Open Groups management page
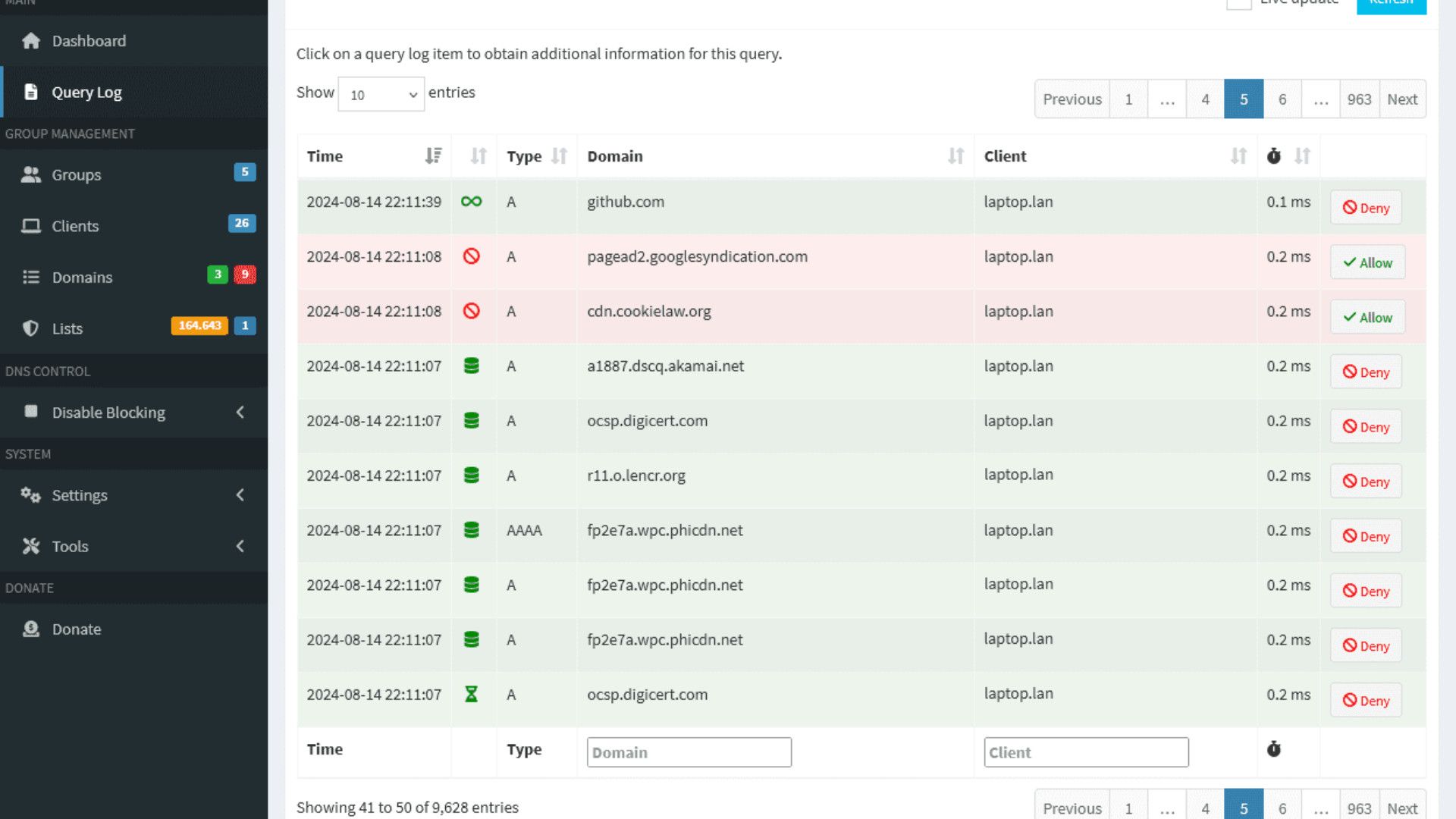The height and width of the screenshot is (819, 1456). (x=134, y=174)
